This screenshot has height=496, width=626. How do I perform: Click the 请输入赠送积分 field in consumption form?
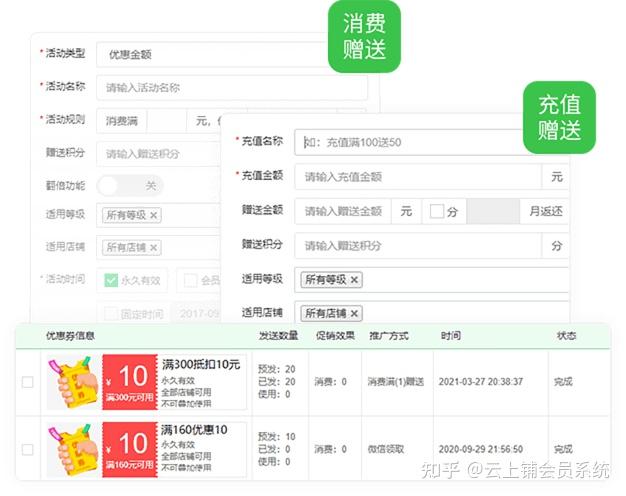[x=158, y=154]
